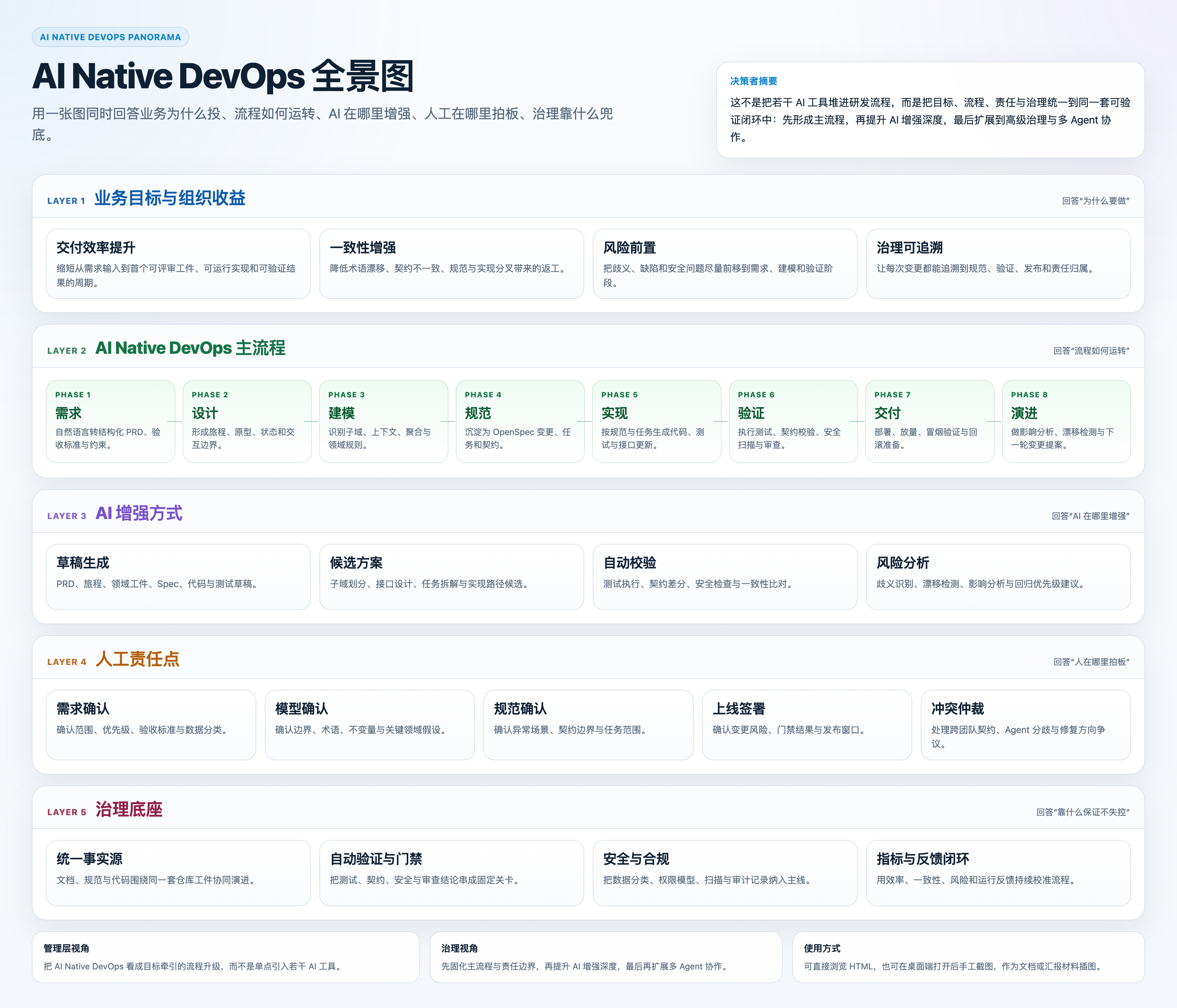
Task: Click the 人工责任点 layer heading
Action: pyautogui.click(x=137, y=659)
